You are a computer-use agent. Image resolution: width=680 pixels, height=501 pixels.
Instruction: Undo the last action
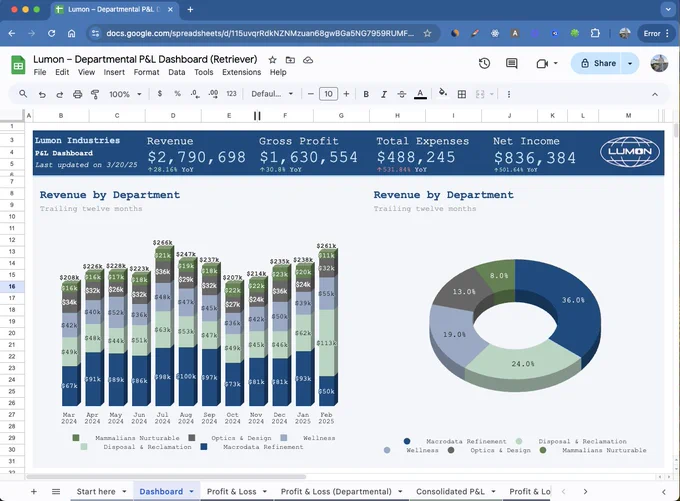click(42, 94)
